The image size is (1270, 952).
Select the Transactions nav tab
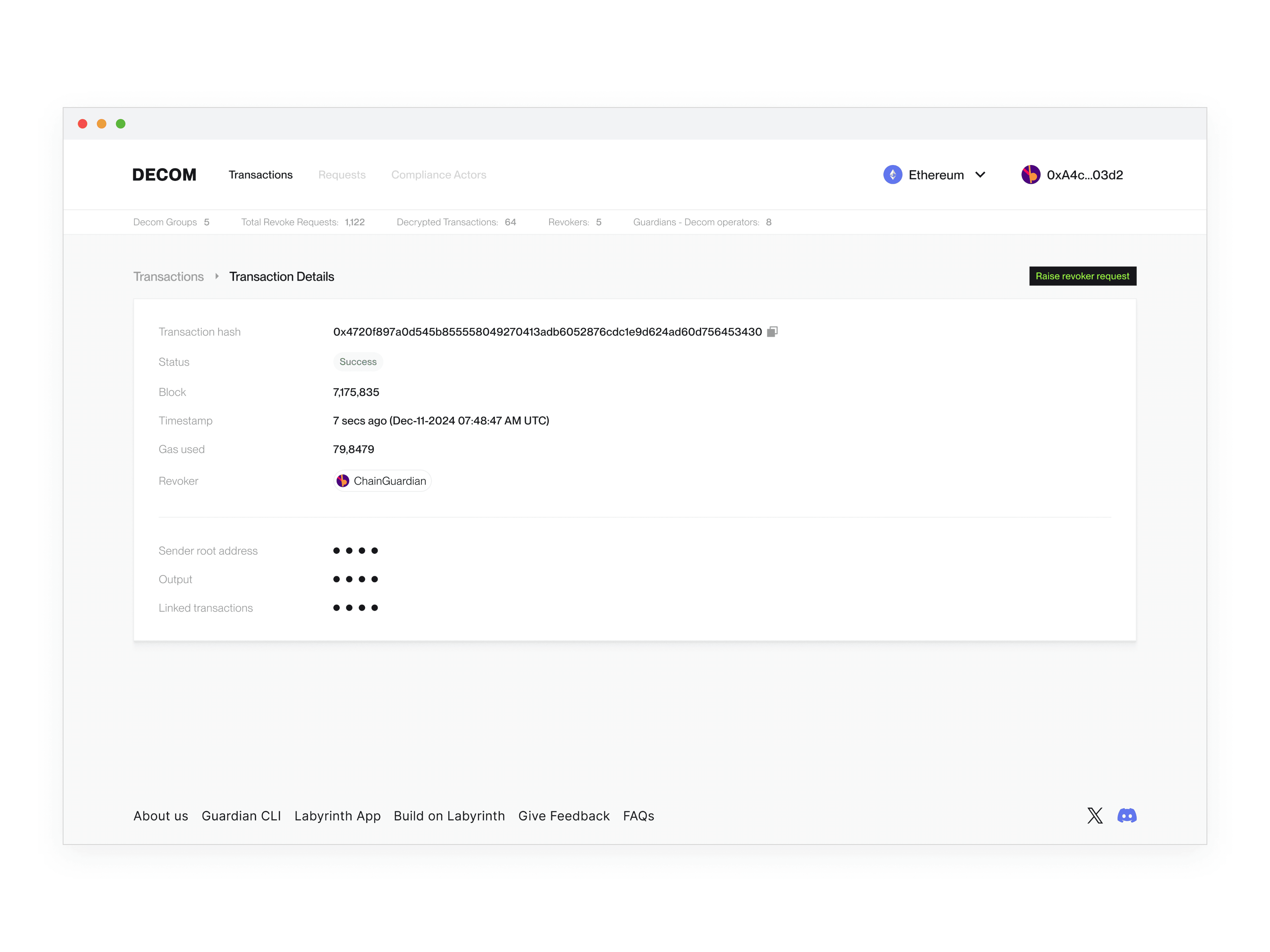click(261, 175)
